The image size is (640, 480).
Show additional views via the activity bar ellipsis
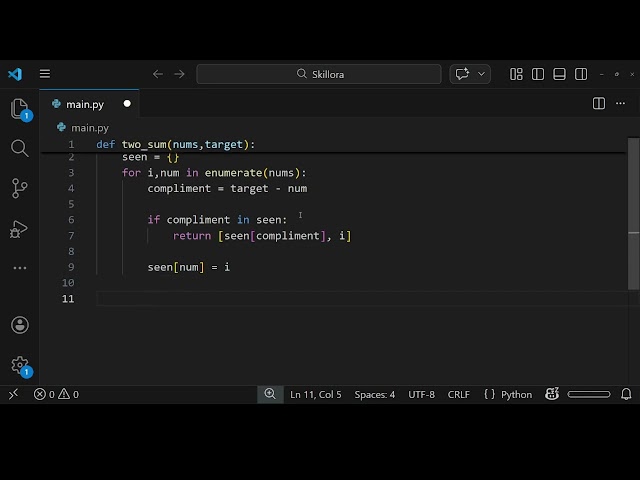point(20,268)
